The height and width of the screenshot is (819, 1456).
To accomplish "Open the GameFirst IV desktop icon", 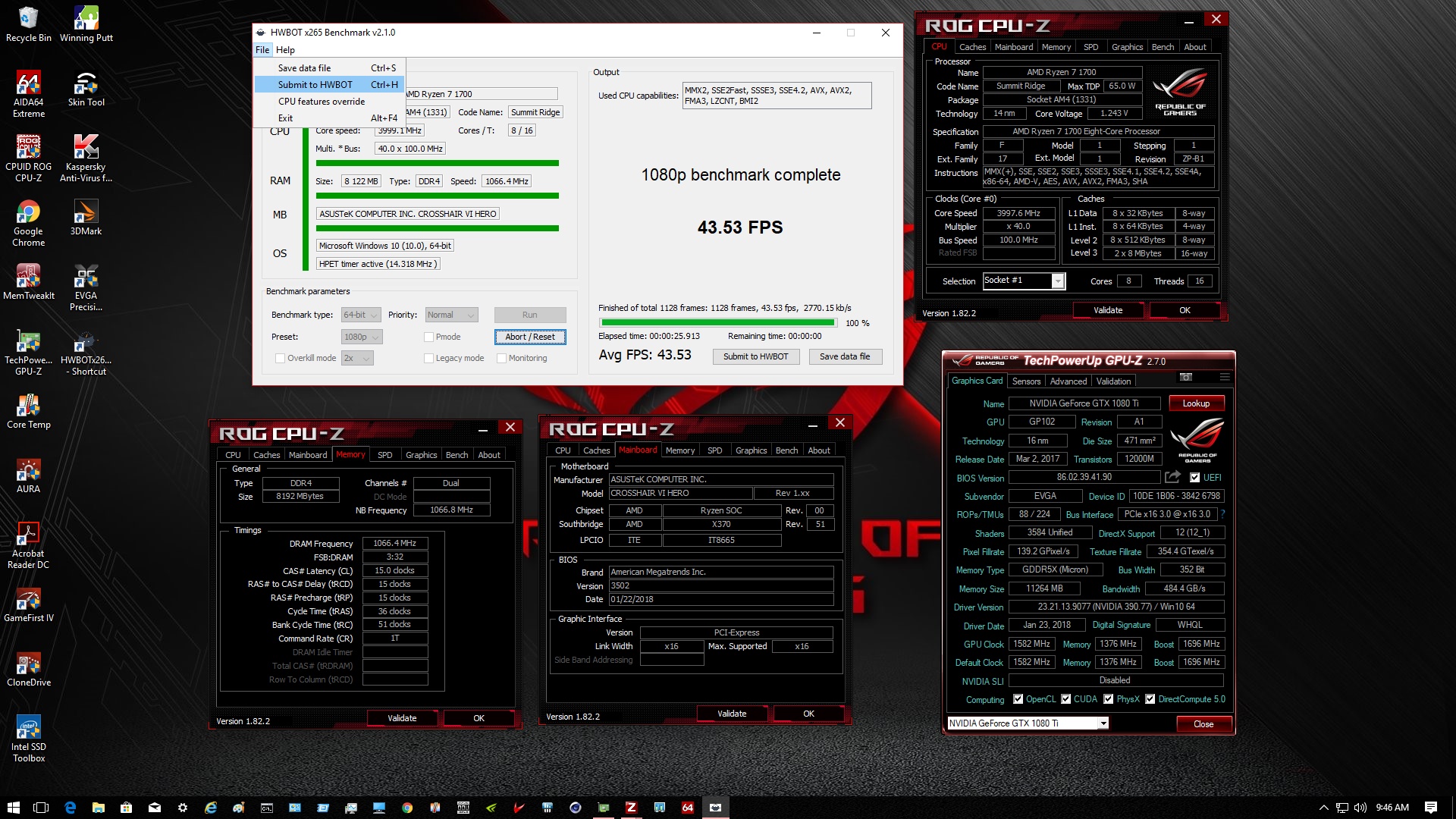I will pos(29,604).
